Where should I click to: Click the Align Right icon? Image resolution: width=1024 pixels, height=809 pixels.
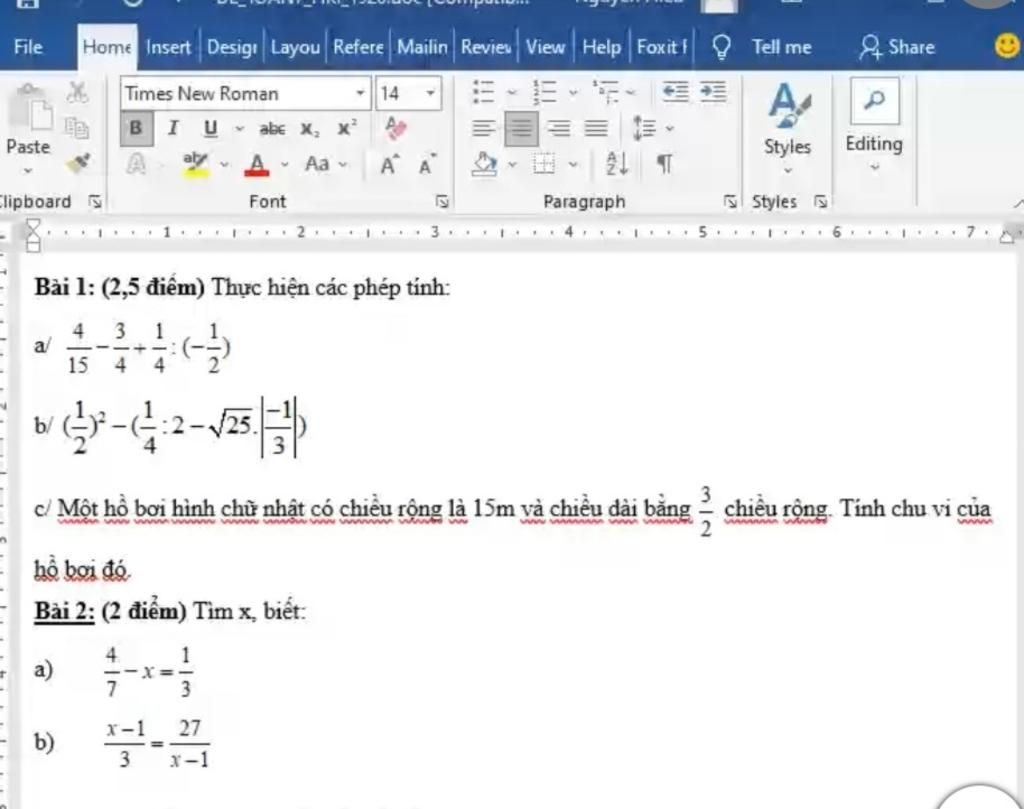(558, 128)
